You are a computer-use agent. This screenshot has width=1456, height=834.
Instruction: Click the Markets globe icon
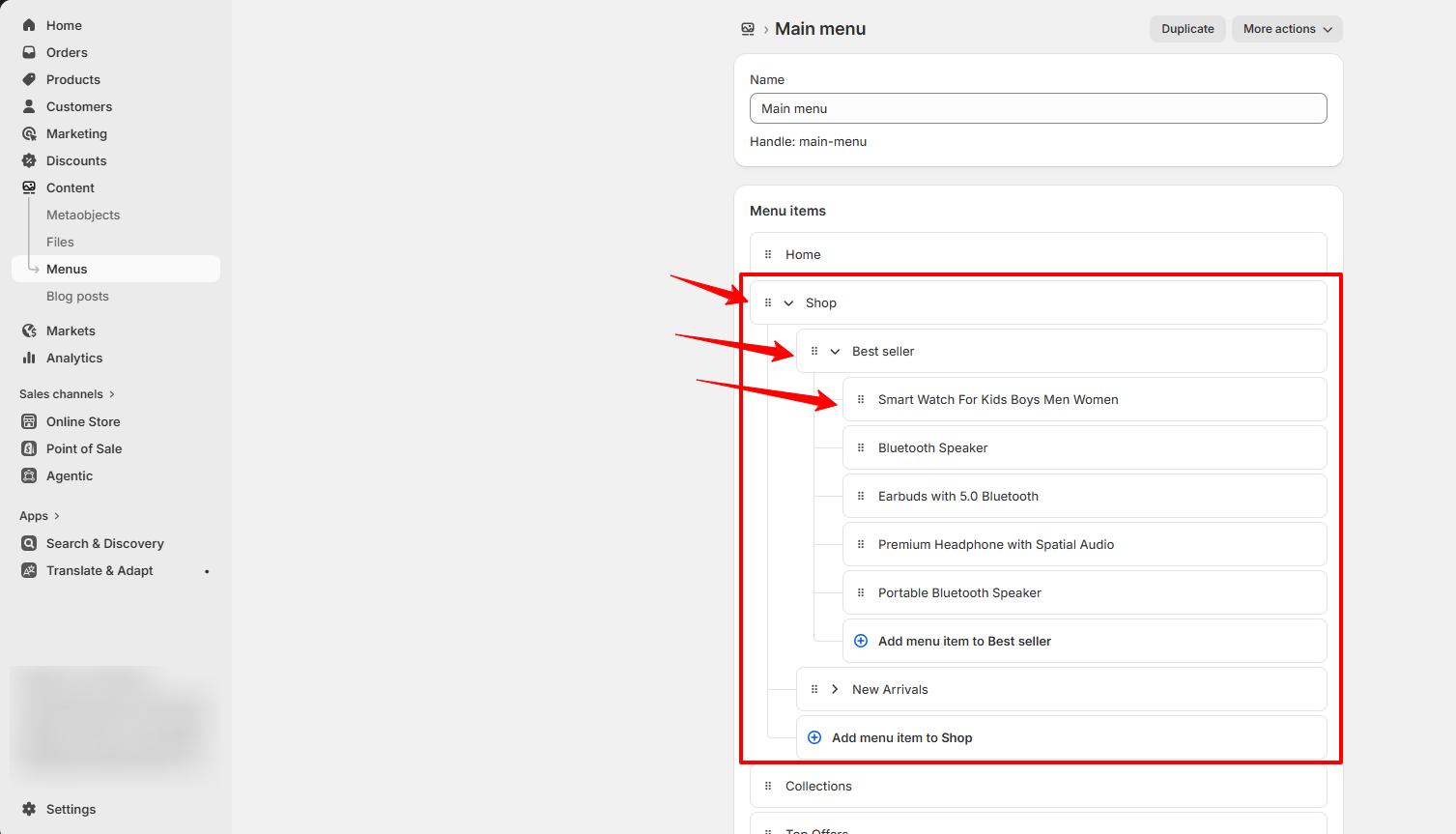click(x=29, y=331)
